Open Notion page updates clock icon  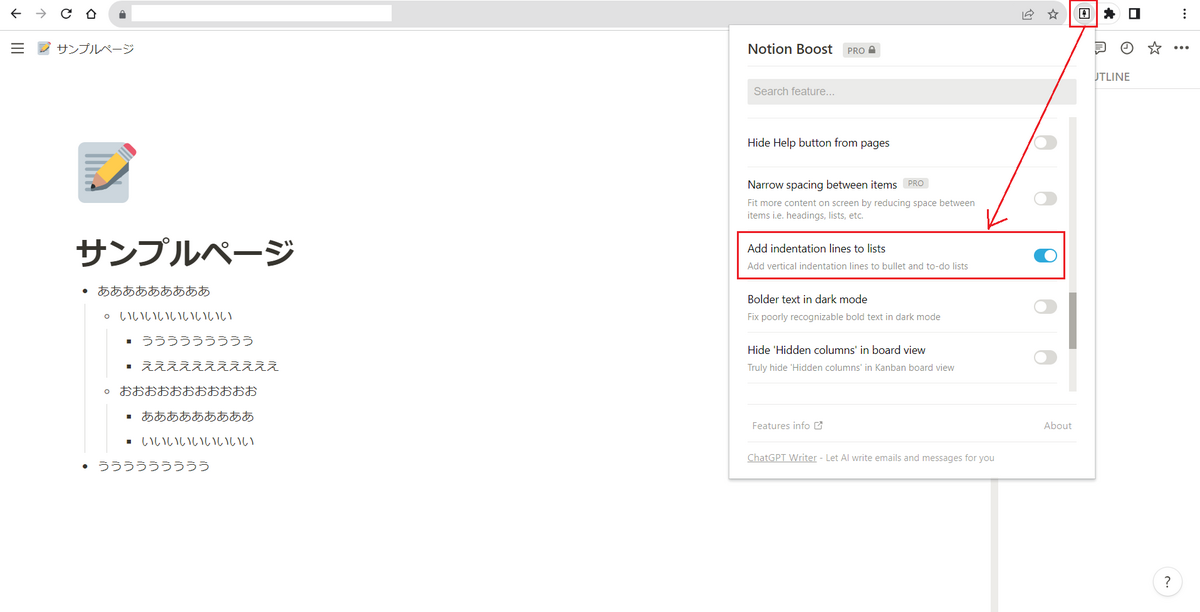coord(1127,48)
